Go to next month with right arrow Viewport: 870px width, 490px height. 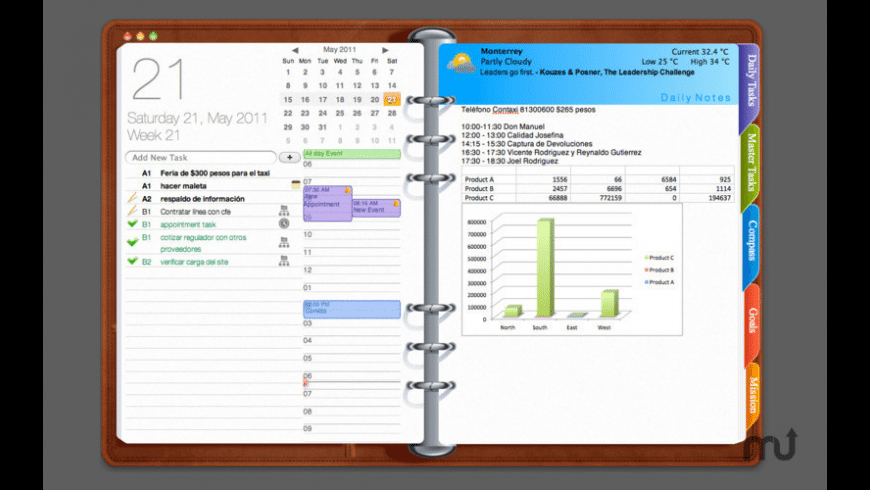coord(385,50)
